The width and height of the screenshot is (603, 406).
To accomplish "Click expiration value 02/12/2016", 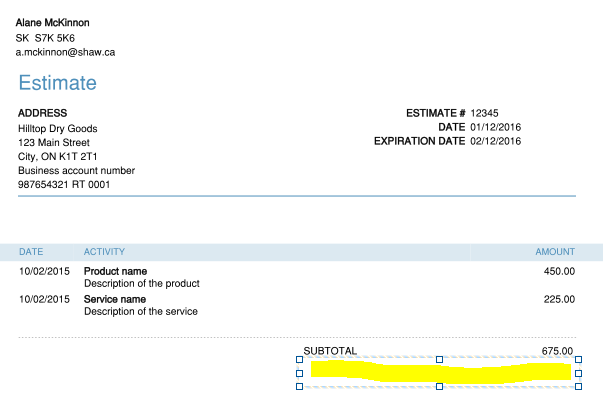I will tap(496, 141).
